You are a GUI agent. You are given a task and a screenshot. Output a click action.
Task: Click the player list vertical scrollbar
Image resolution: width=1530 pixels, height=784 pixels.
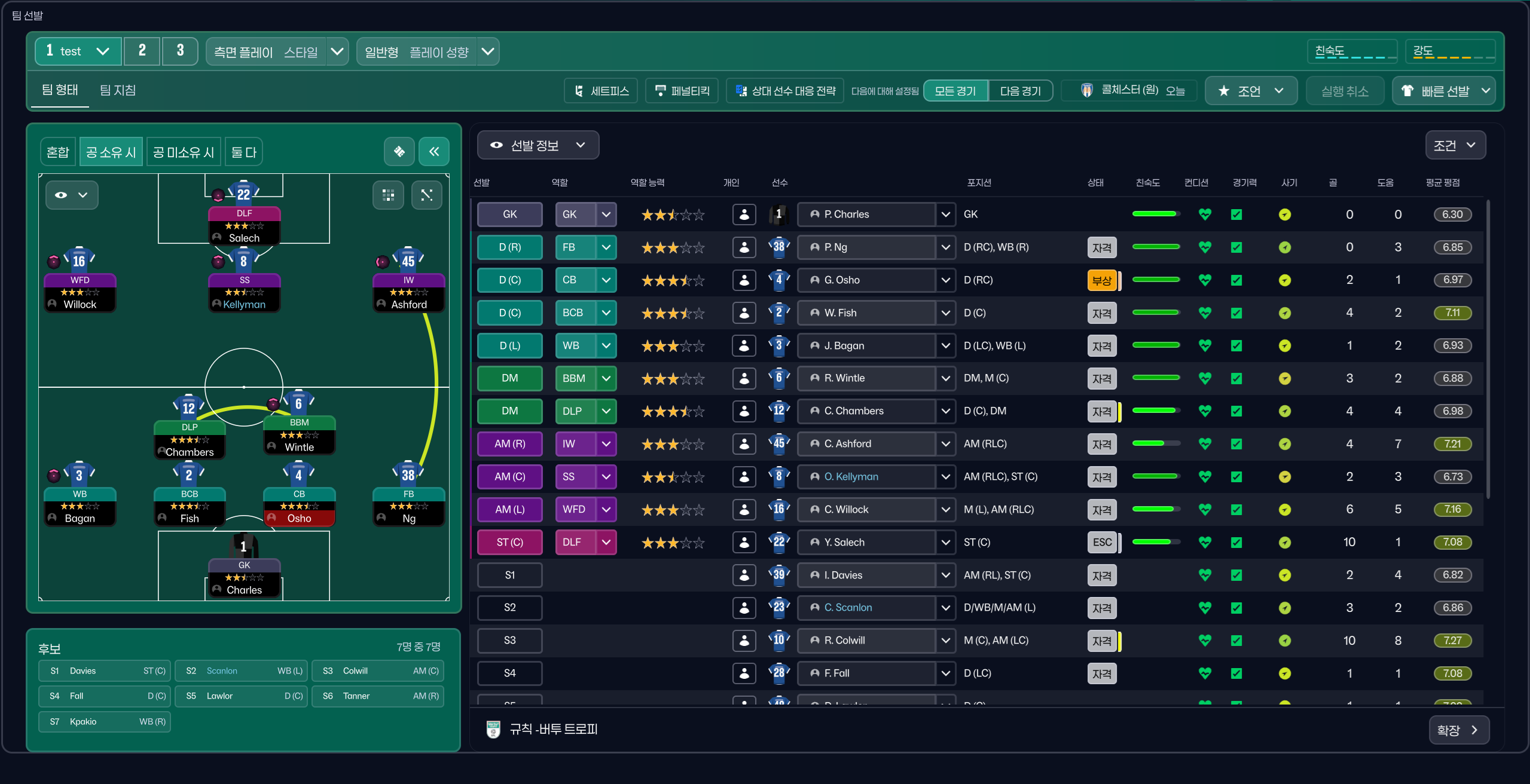coord(1488,350)
